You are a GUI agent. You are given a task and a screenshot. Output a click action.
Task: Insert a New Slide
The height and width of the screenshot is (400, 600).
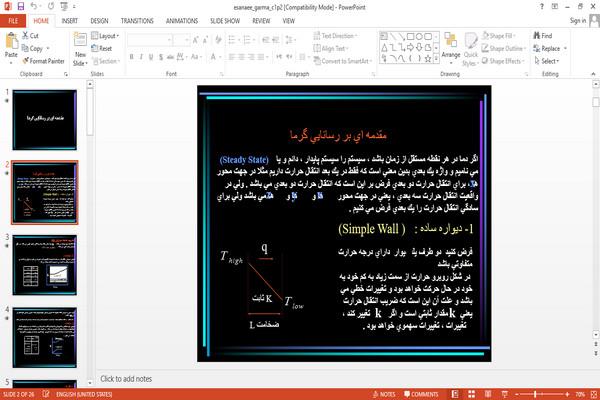80,50
